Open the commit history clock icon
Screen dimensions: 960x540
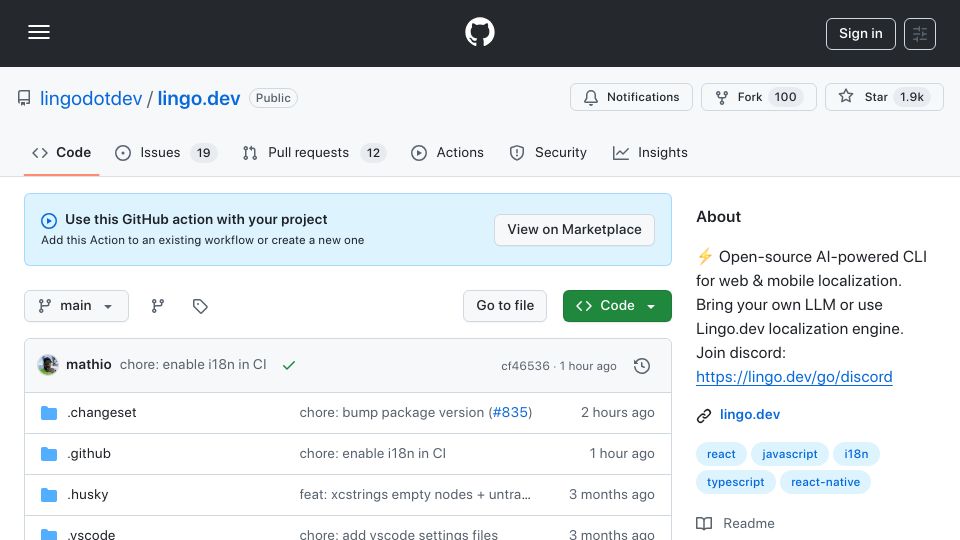point(642,366)
